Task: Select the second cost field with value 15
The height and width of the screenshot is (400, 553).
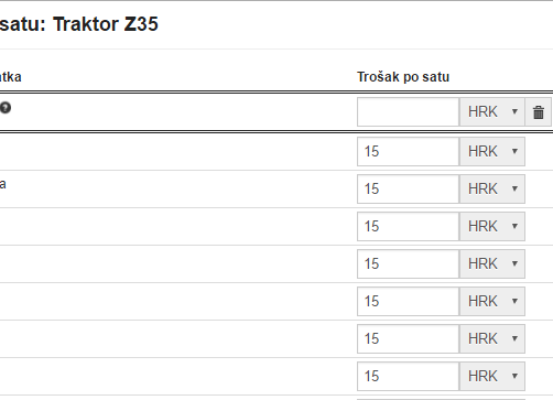Action: (408, 189)
